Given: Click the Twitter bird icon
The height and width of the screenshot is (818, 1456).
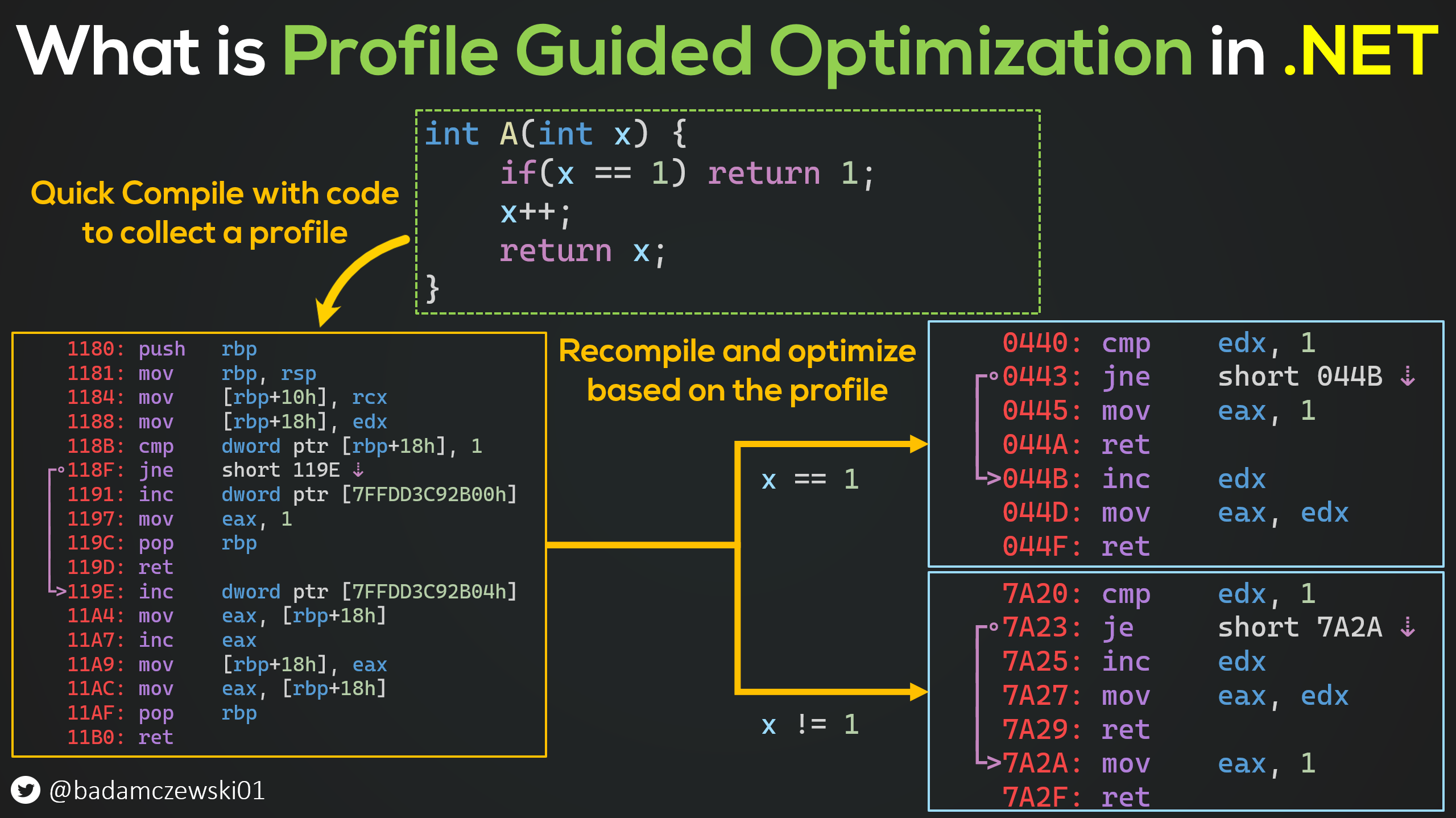Looking at the screenshot, I should click(x=25, y=790).
